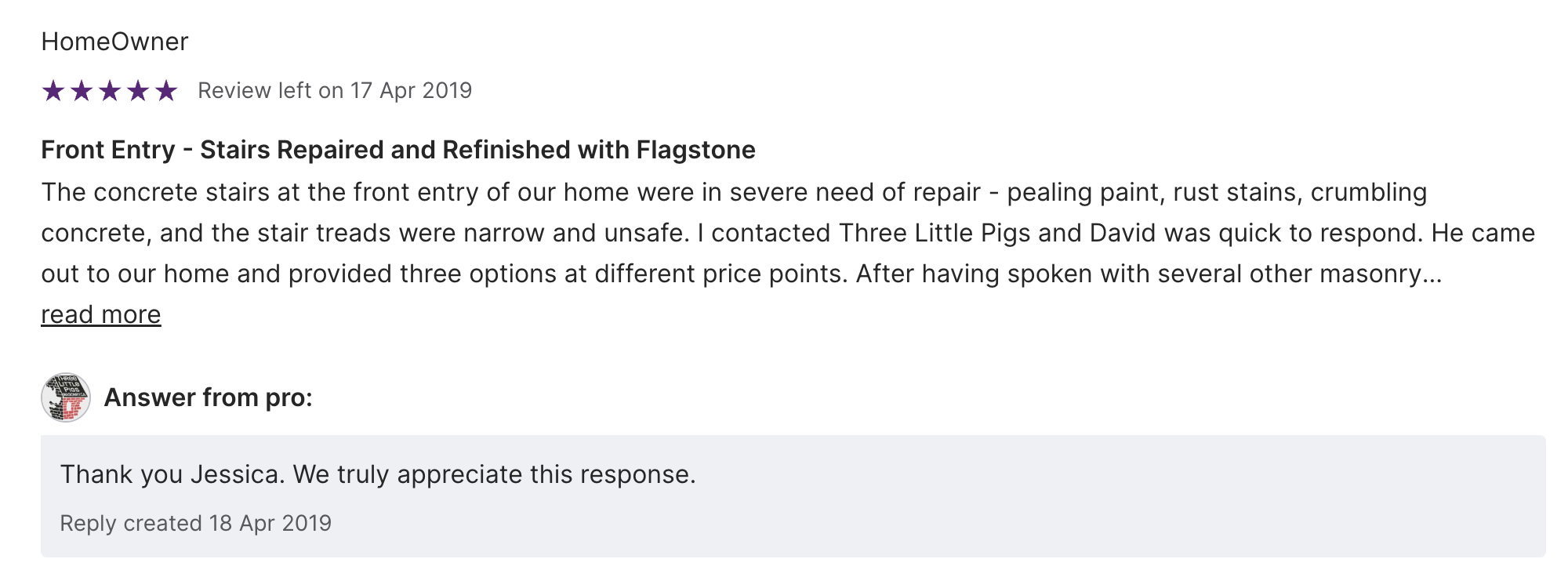
Task: Click the words 'crumbling' in the review
Action: point(1369,192)
